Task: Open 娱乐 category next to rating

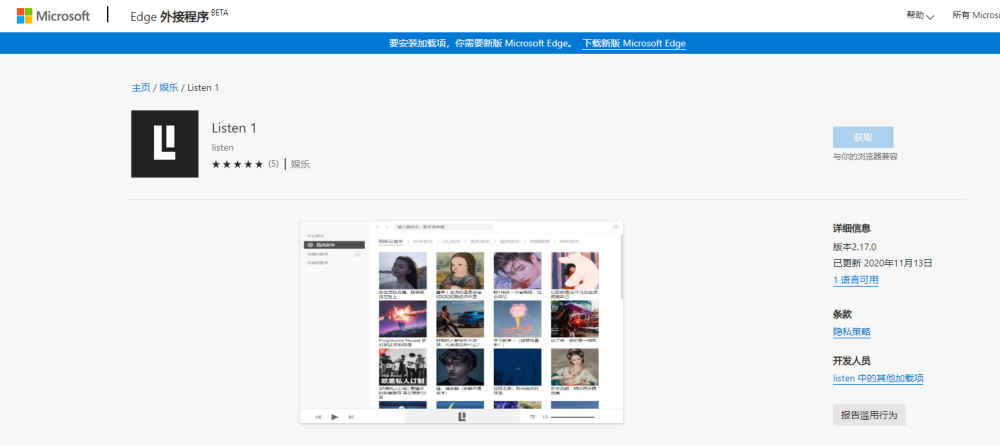Action: point(300,164)
